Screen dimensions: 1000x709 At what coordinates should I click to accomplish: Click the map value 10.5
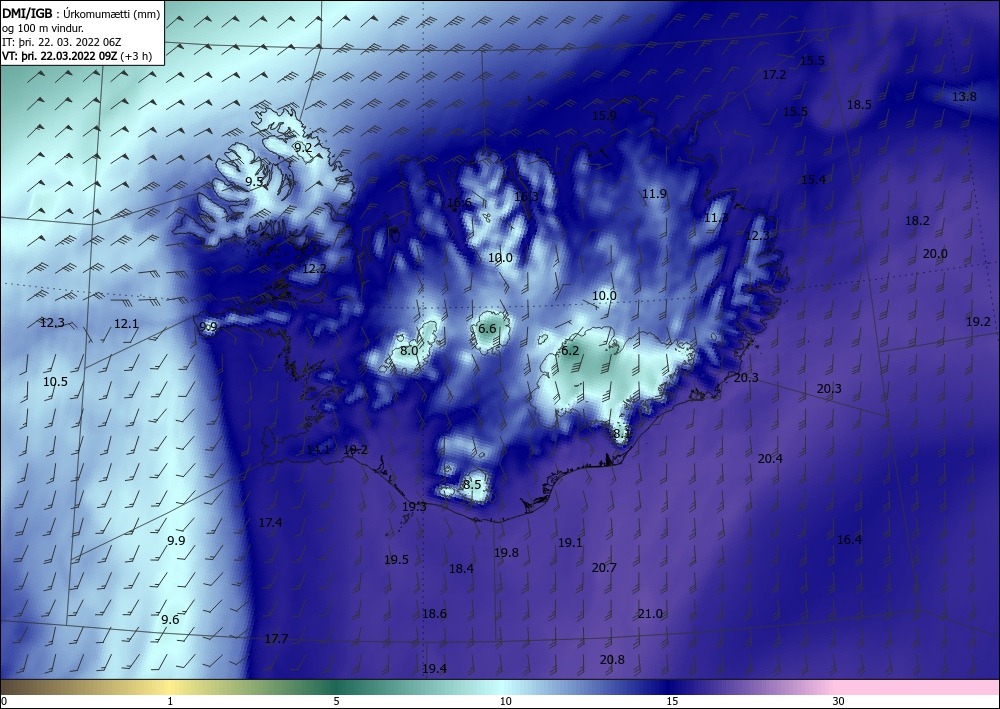(55, 382)
